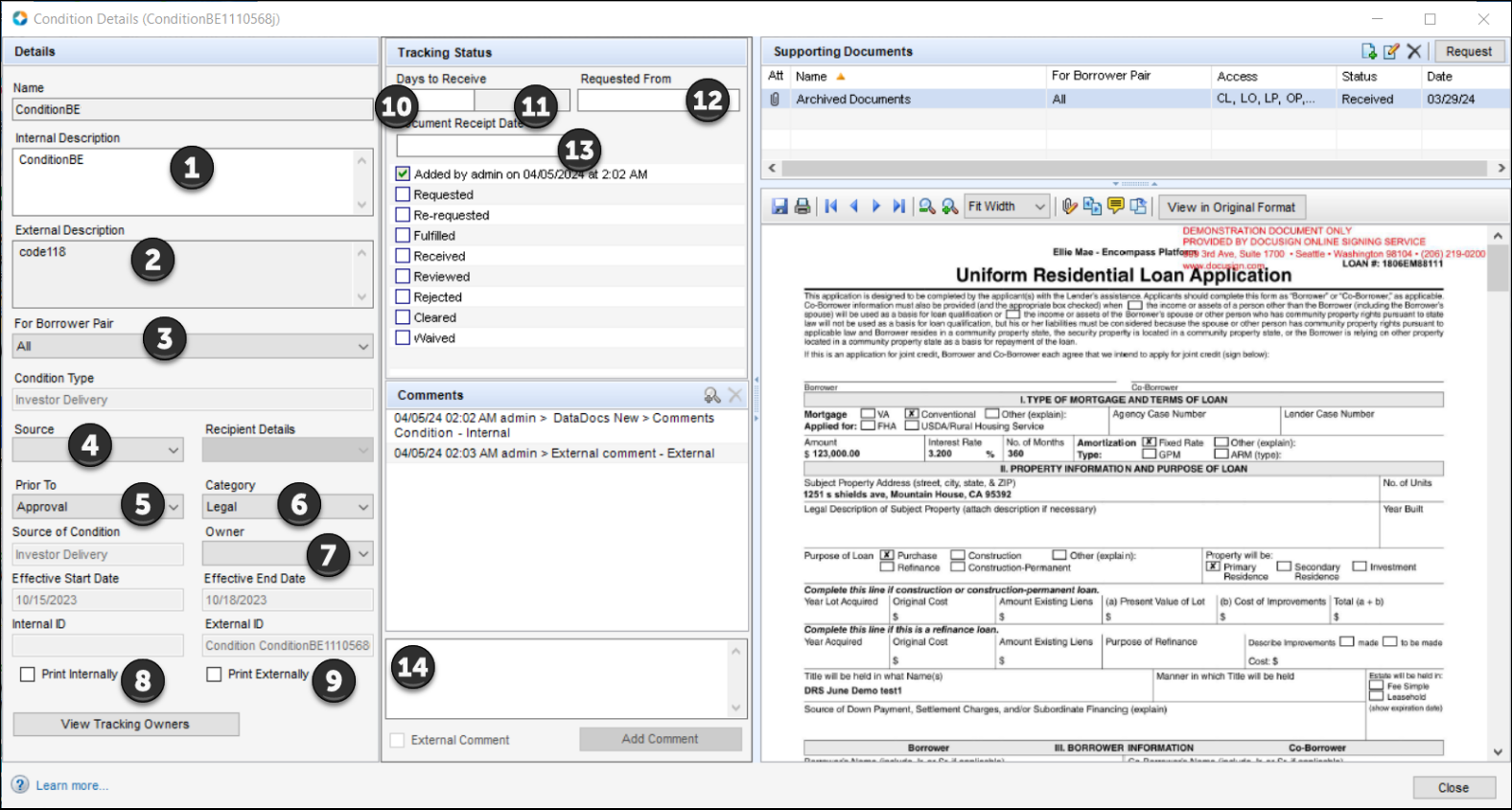
Task: Click the print document icon
Action: click(x=803, y=206)
